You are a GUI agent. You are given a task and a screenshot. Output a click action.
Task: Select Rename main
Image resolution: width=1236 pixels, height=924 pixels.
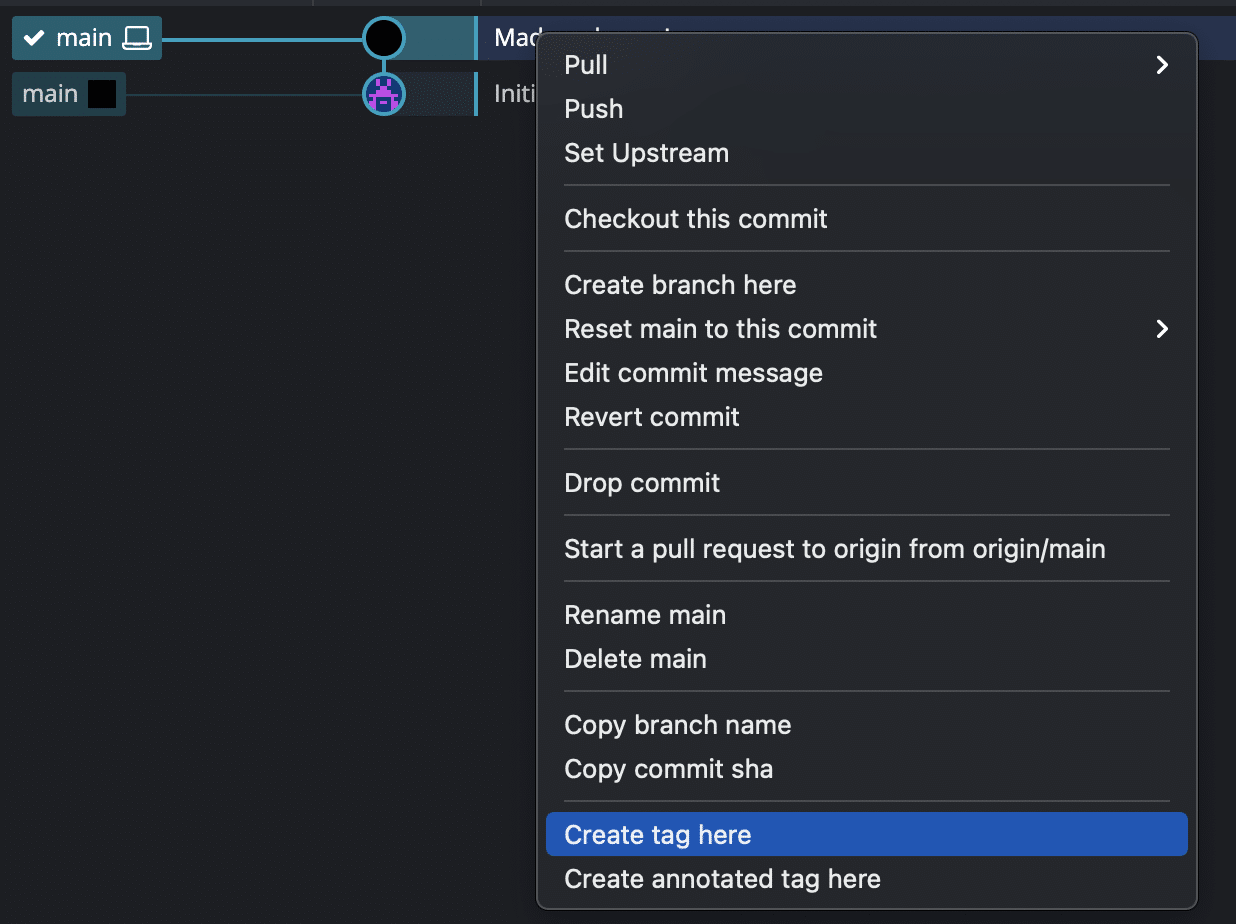(645, 615)
